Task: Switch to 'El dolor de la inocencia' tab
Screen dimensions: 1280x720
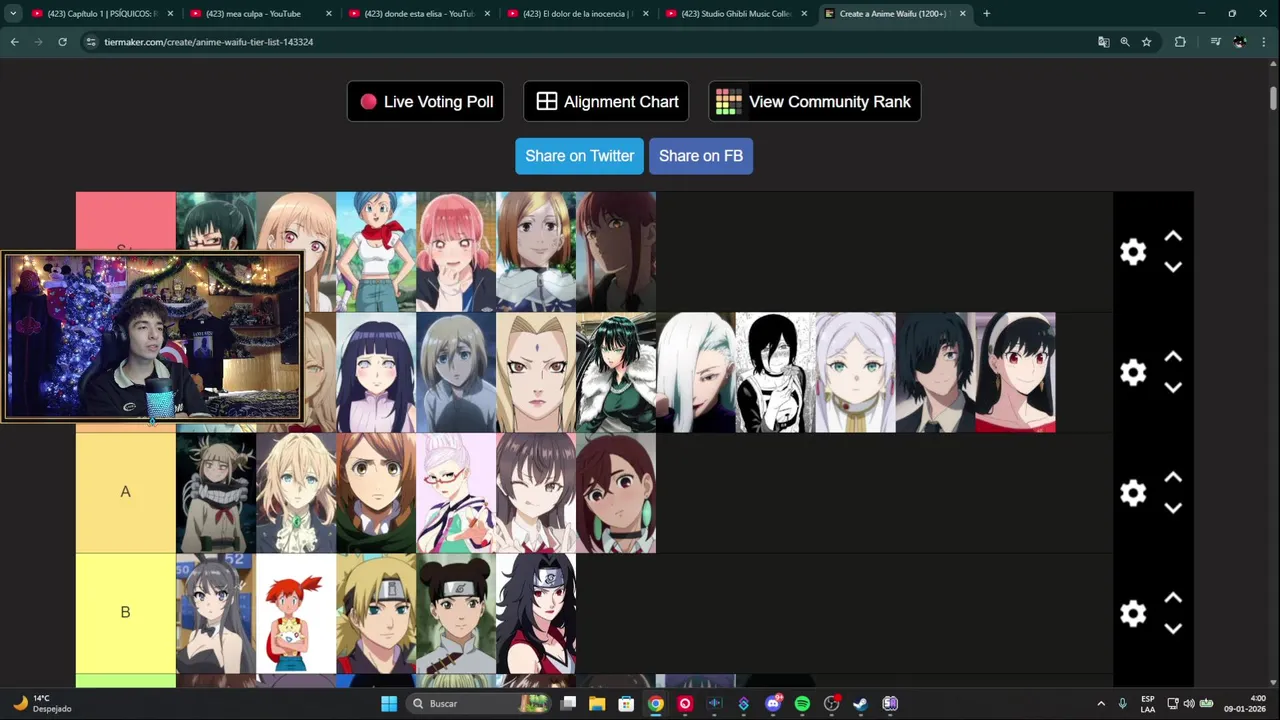Action: click(575, 14)
